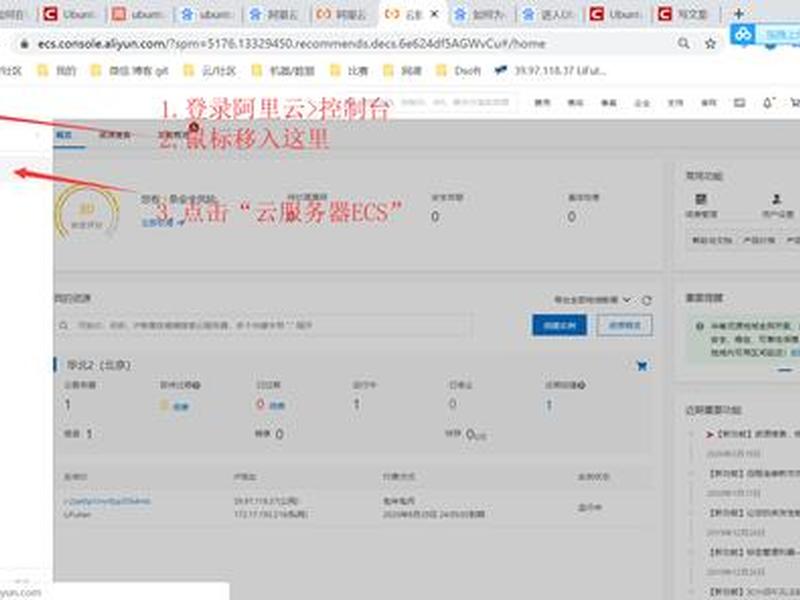Open the fourth item in console top menu
This screenshot has width=800, height=600.
(641, 103)
